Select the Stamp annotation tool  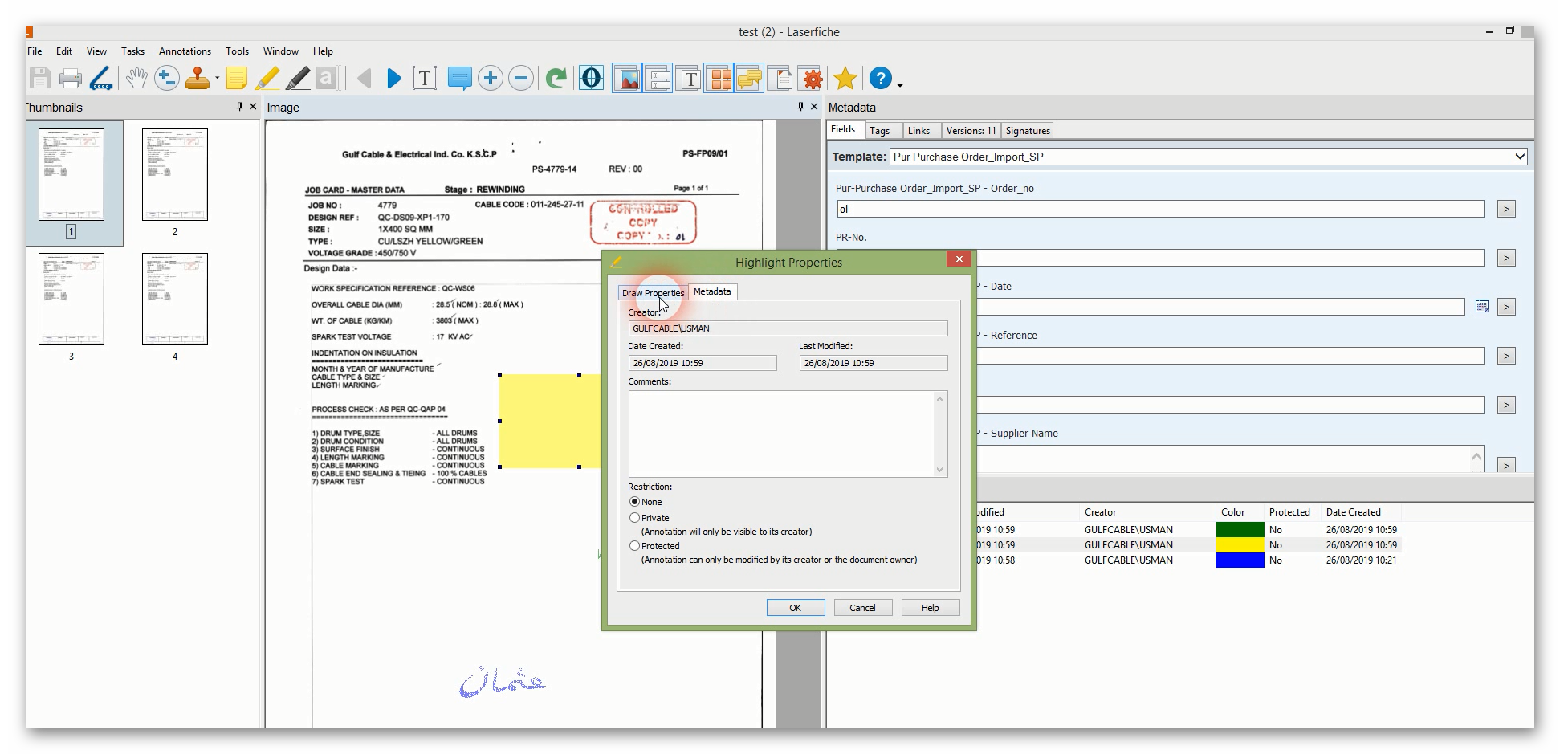point(197,79)
